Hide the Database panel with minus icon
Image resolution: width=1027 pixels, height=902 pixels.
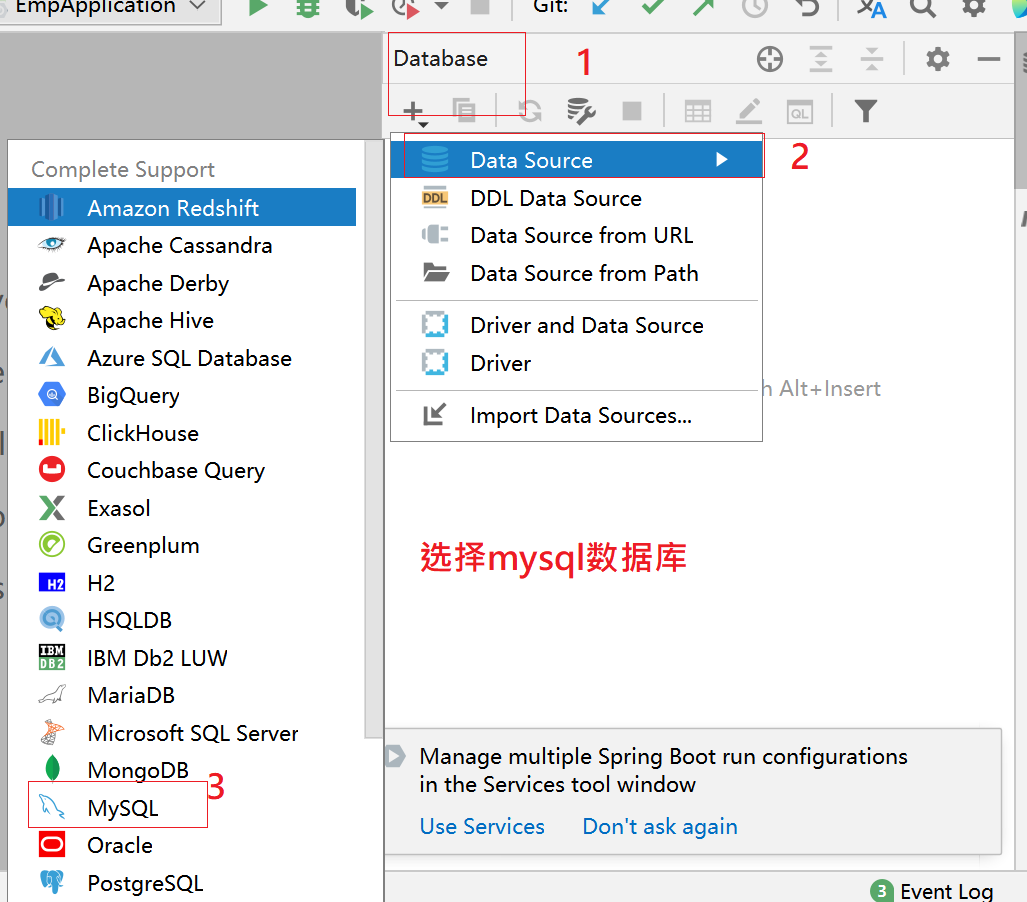988,59
